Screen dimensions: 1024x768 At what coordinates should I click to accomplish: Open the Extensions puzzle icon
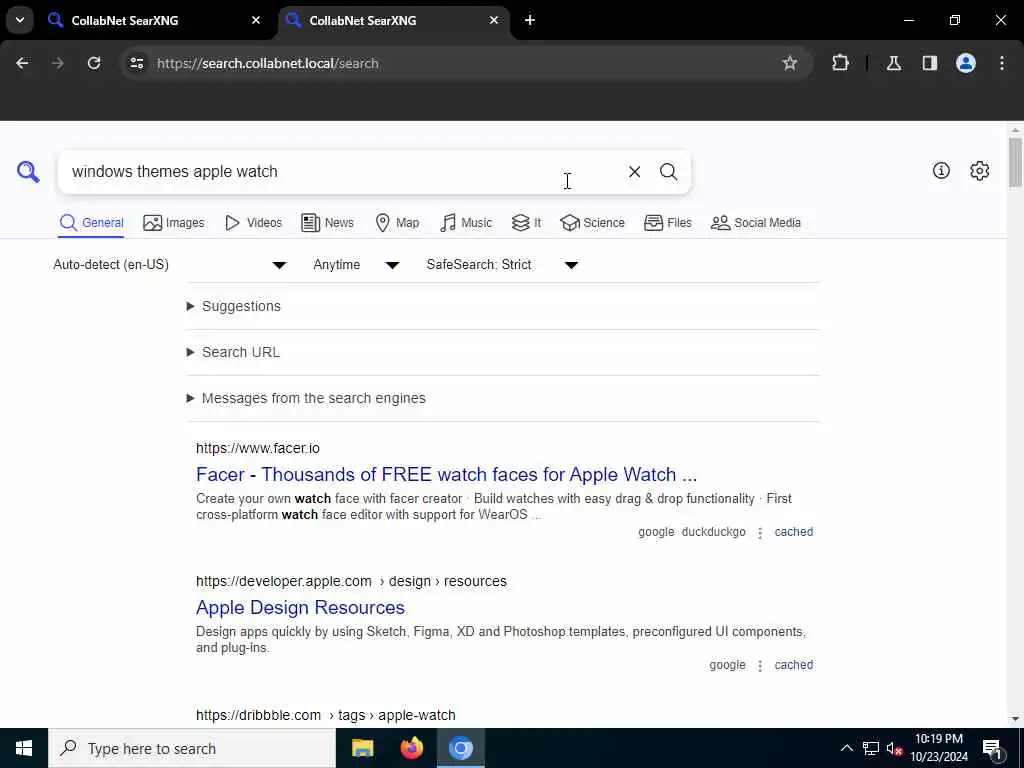840,63
